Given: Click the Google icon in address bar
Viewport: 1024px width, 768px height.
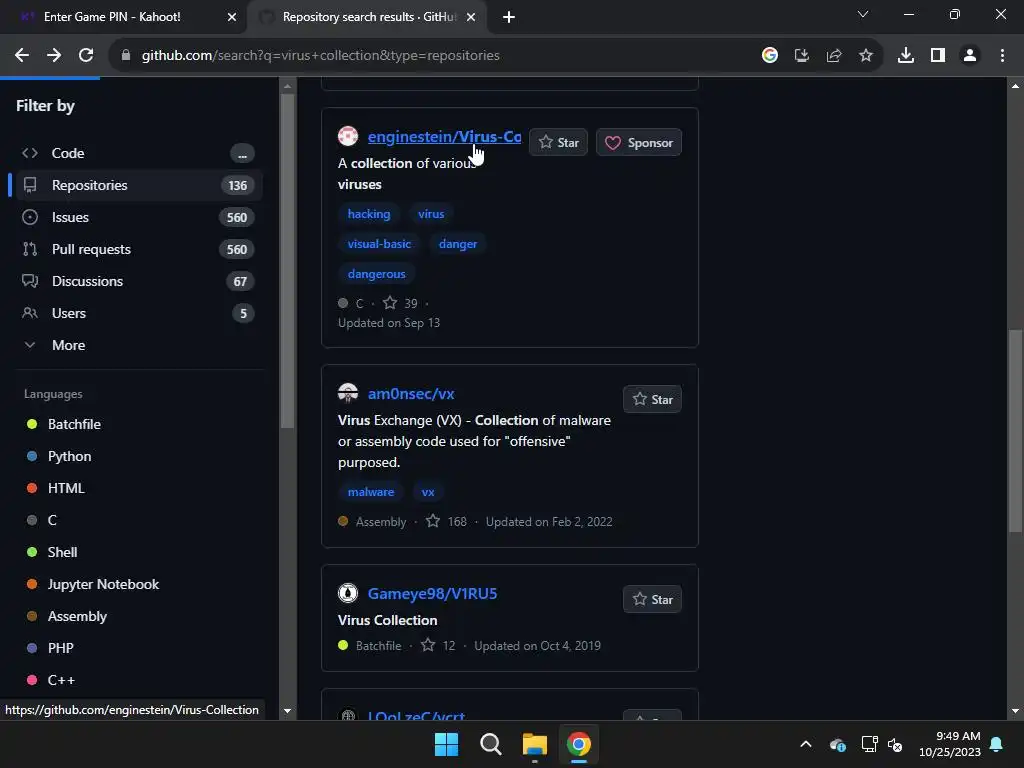Looking at the screenshot, I should (770, 56).
